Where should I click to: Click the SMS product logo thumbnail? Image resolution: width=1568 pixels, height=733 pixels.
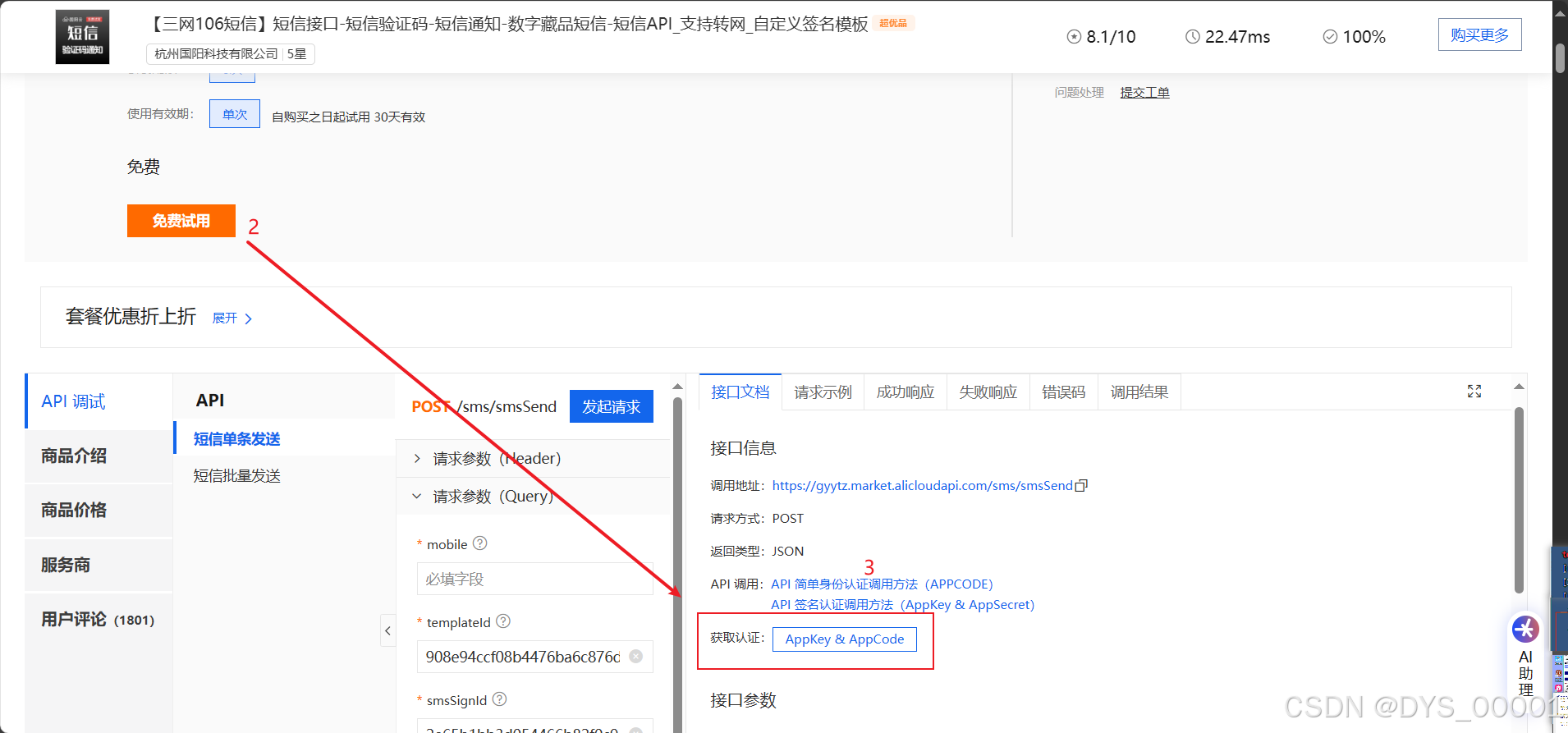82,37
